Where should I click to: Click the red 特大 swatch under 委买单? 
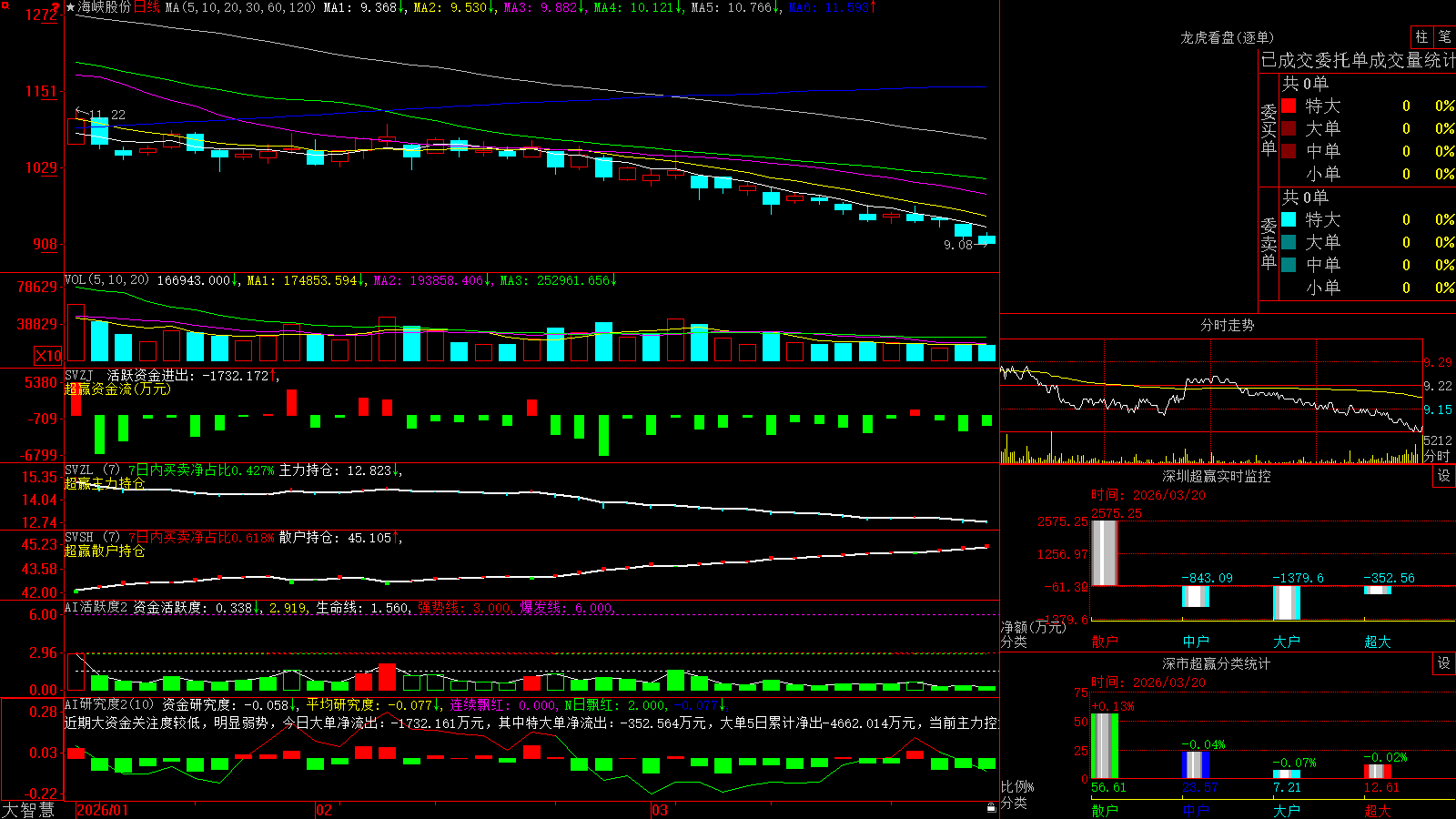[1289, 106]
